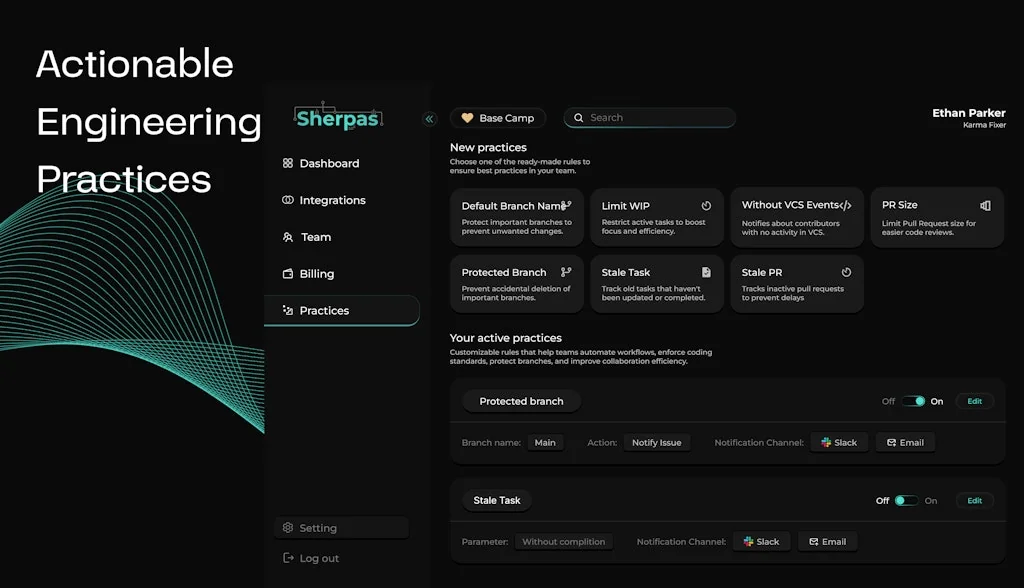Select the Slack icon under Protected branch
1024x588 pixels.
(x=824, y=442)
